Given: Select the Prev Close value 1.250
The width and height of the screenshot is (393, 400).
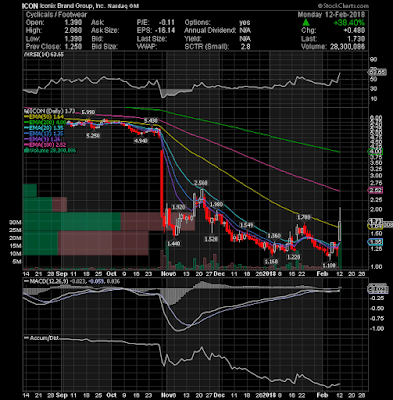Looking at the screenshot, I should (73, 47).
